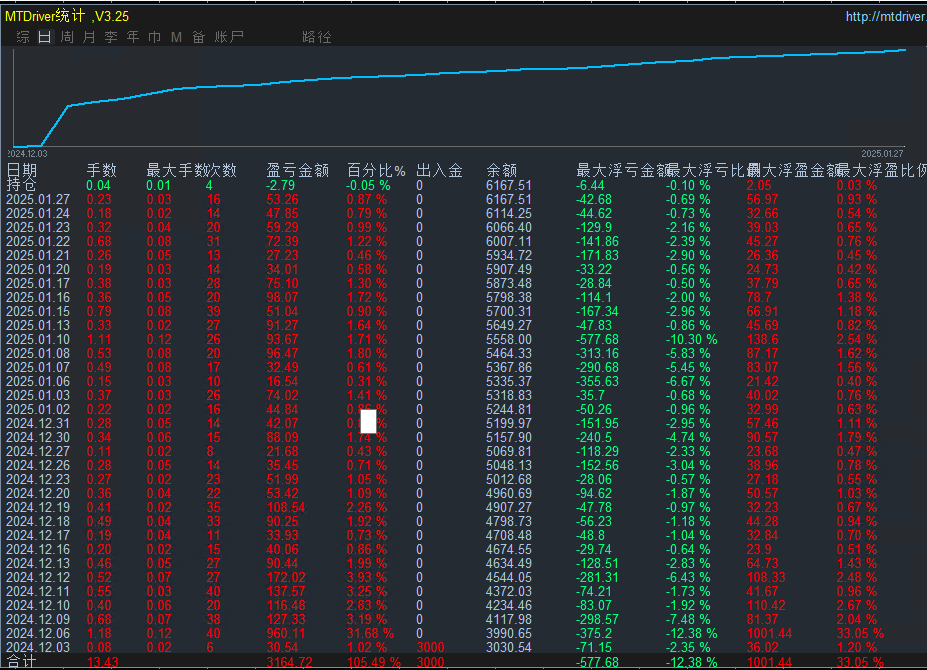This screenshot has width=927, height=670.
Task: Click the 3990.65 balance value
Action: pos(509,633)
